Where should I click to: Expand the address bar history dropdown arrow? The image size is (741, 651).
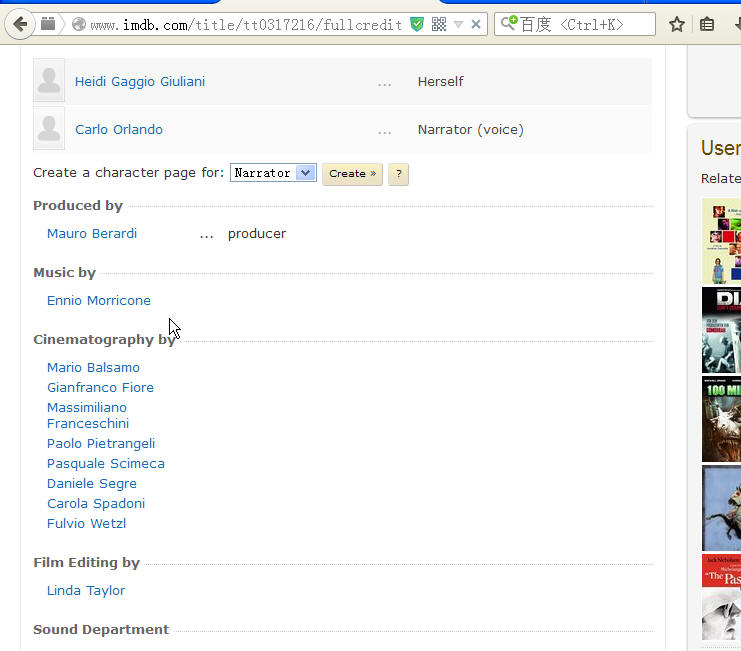click(458, 24)
